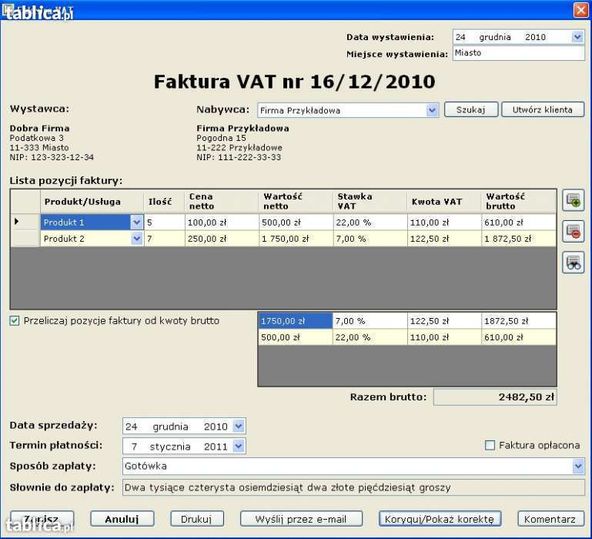Click quantity cell '7' for Produkt 2
Viewport: 592px width, 539px height.
pyautogui.click(x=164, y=239)
